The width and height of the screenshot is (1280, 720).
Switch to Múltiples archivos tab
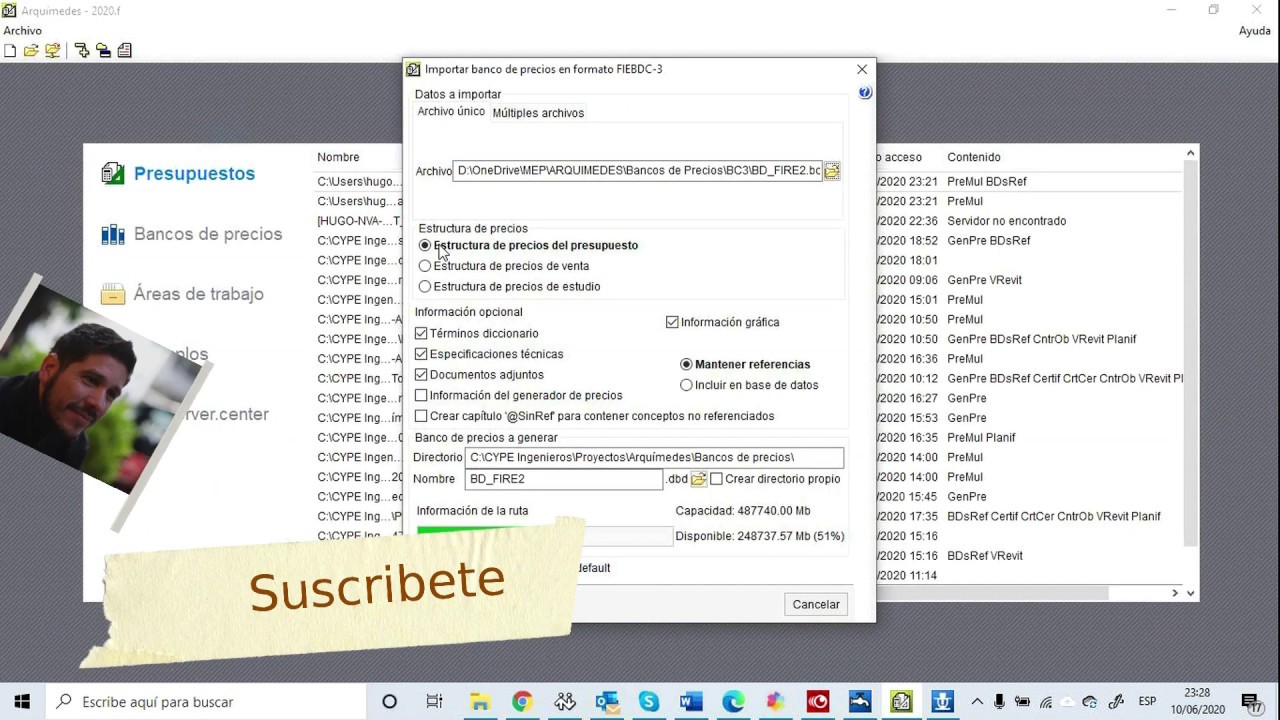[538, 113]
